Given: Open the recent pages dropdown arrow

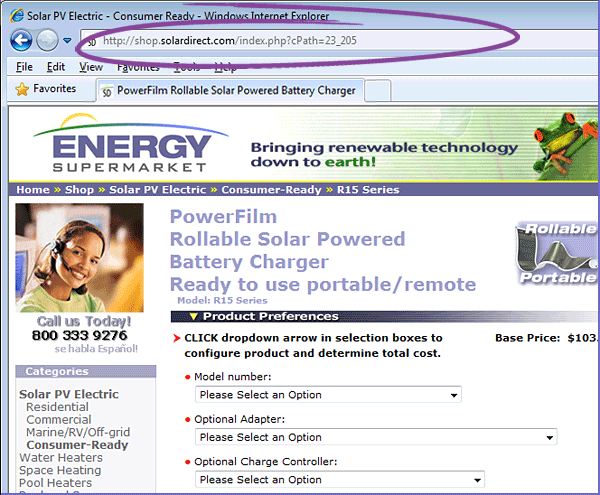Looking at the screenshot, I should point(67,40).
